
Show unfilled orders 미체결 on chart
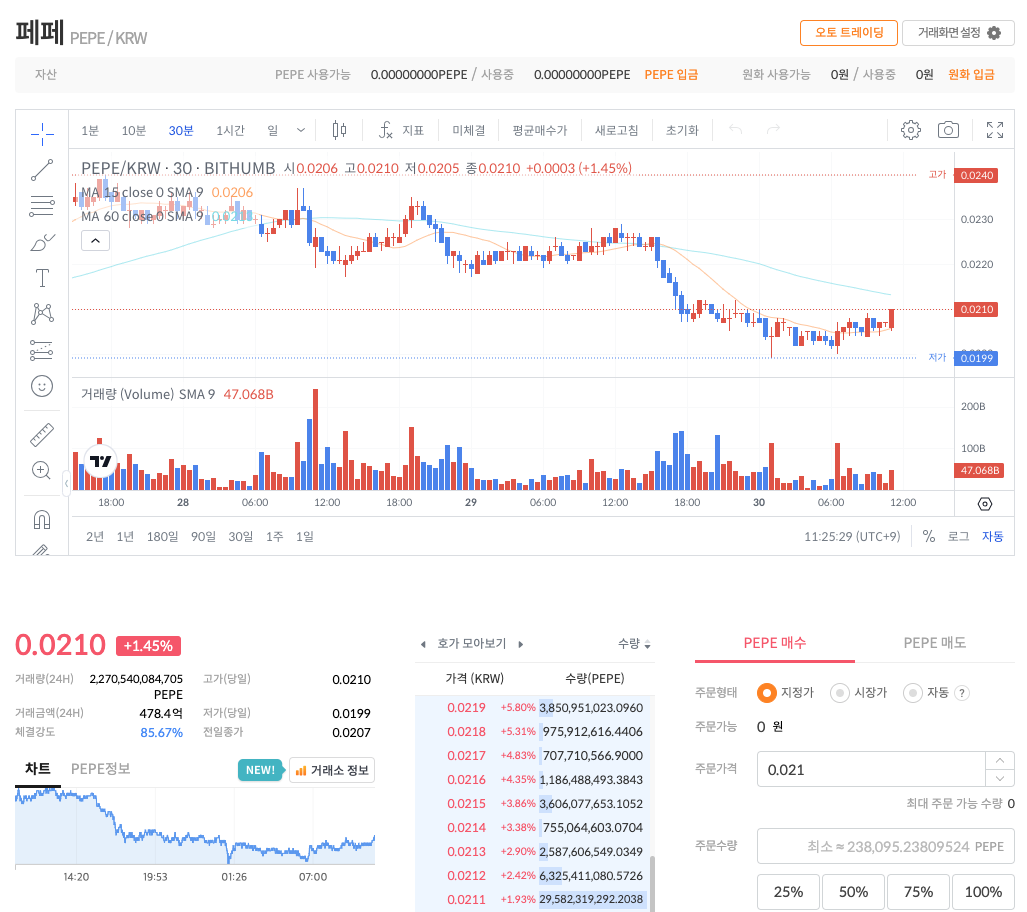point(469,130)
